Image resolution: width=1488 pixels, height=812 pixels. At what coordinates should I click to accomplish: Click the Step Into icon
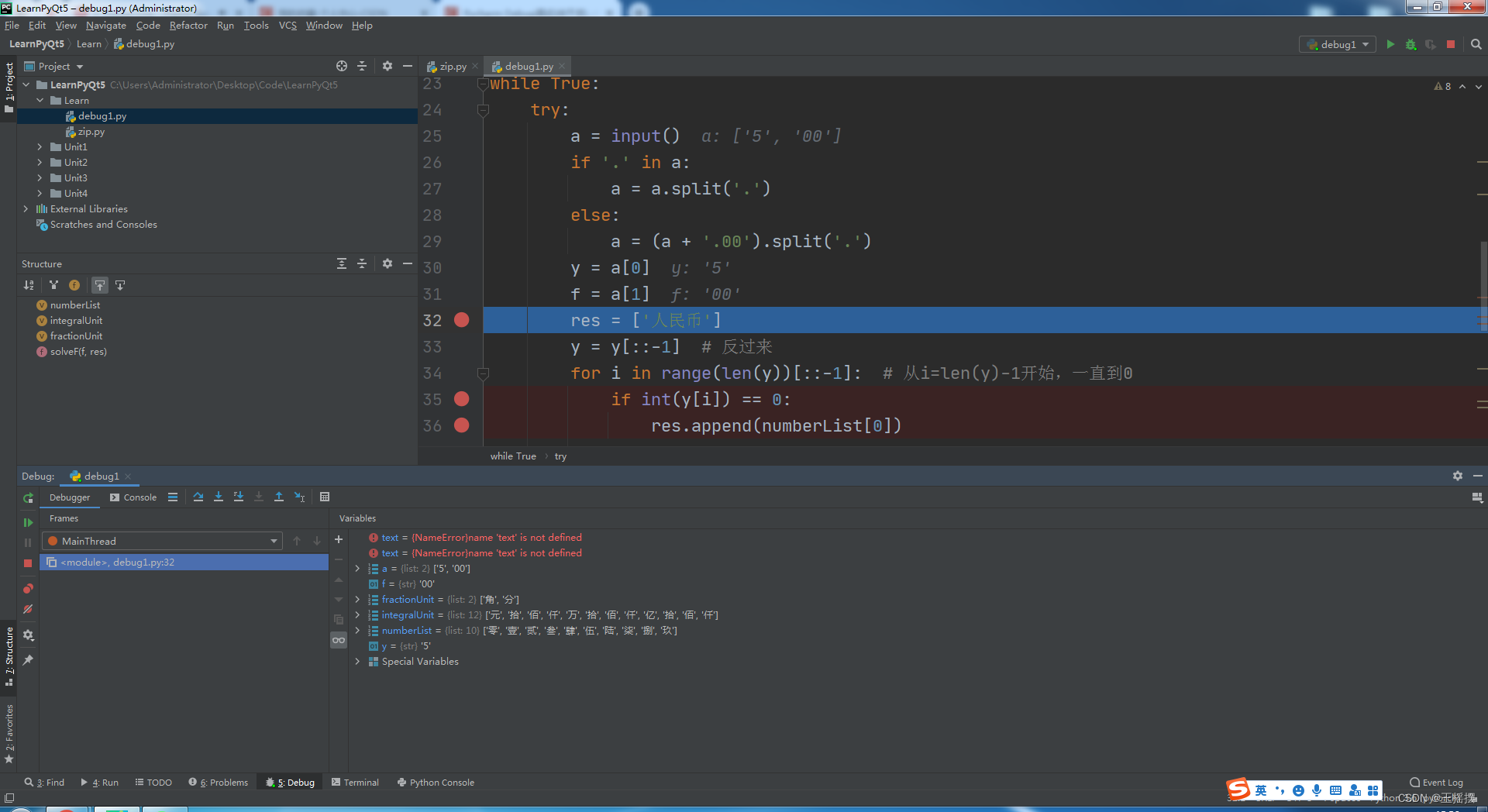click(x=218, y=497)
